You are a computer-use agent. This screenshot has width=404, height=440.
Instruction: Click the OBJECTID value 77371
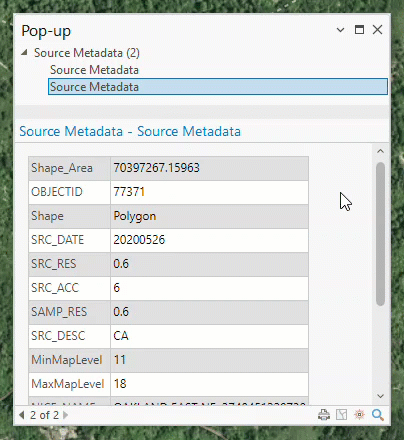129,192
